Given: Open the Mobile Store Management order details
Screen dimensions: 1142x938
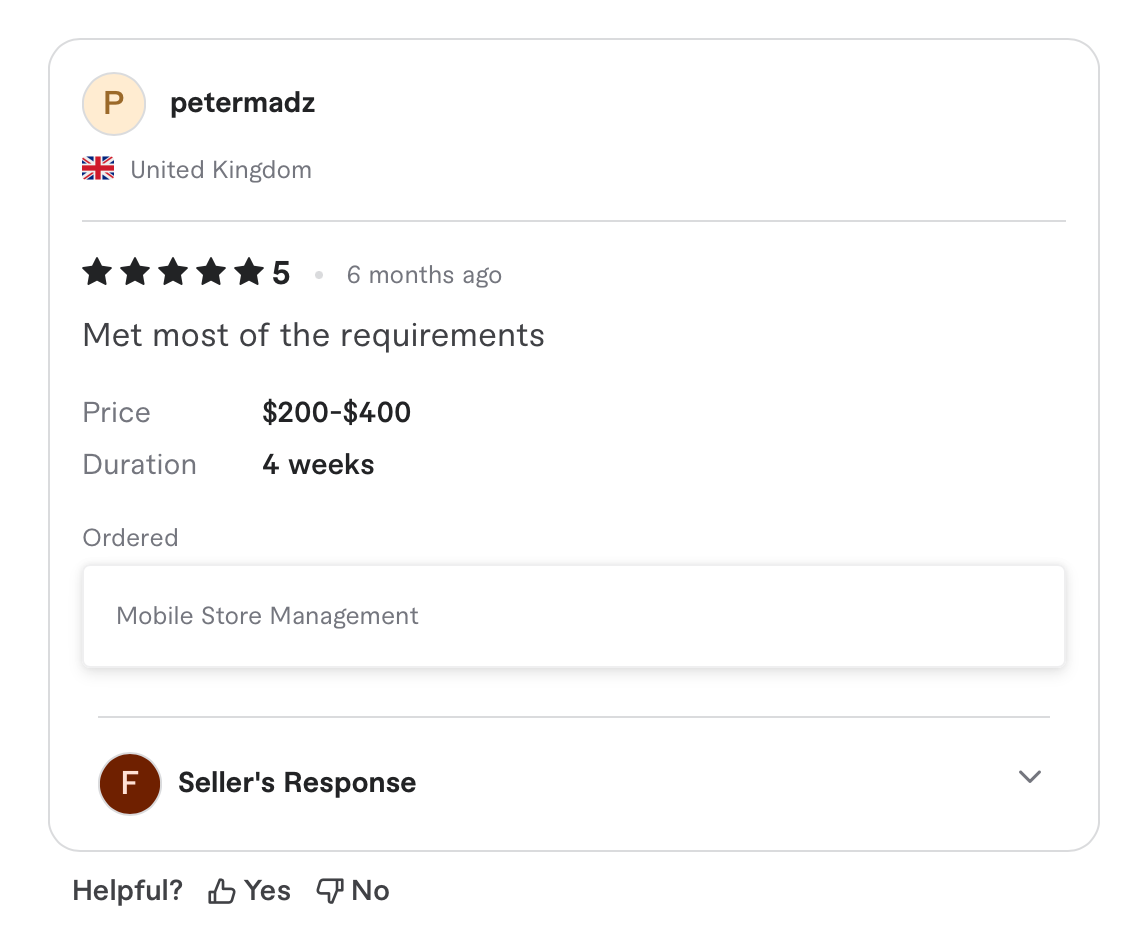Looking at the screenshot, I should tap(268, 615).
